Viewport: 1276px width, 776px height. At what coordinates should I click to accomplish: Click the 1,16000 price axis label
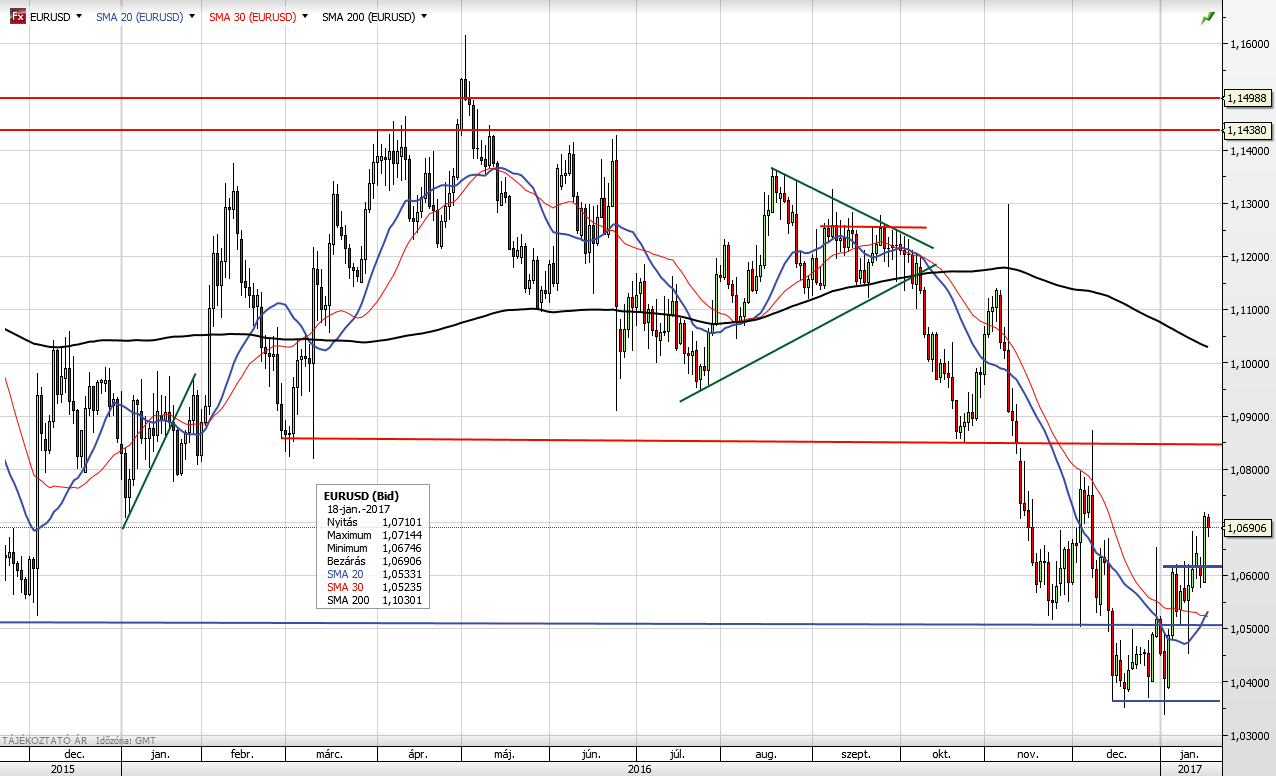pos(1251,45)
